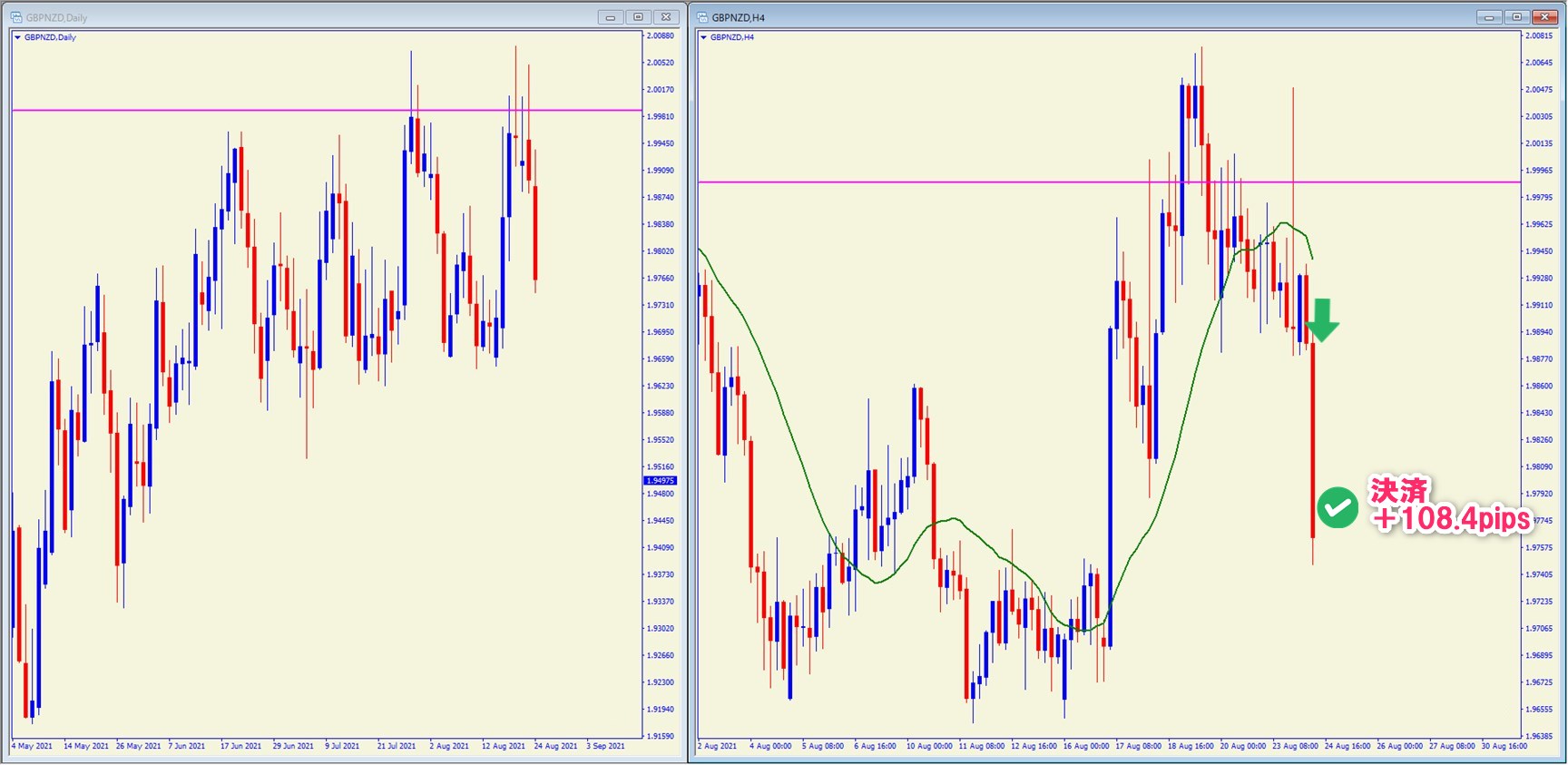
Task: Click the 30 Aug 16:00 time label
Action: 1504,746
